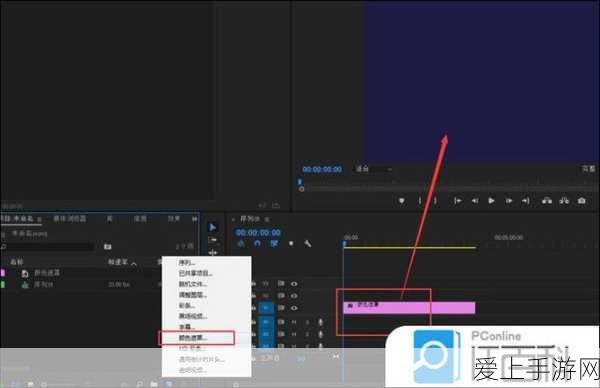600x388 pixels.
Task: Click the pink label swatch of 颜色遮罩
Action: coord(3,273)
